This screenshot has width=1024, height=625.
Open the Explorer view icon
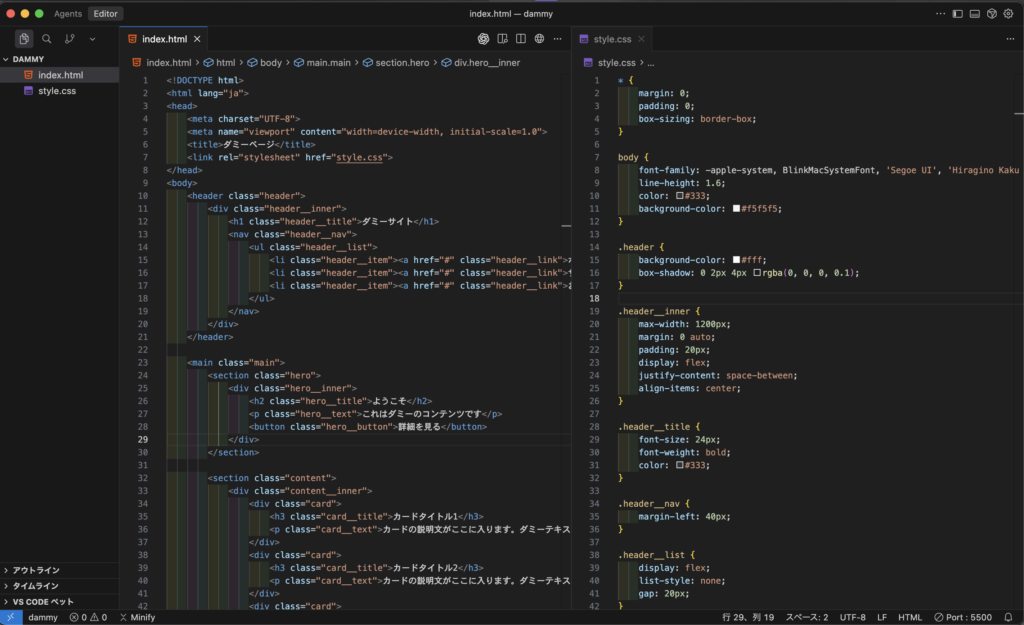pyautogui.click(x=23, y=39)
